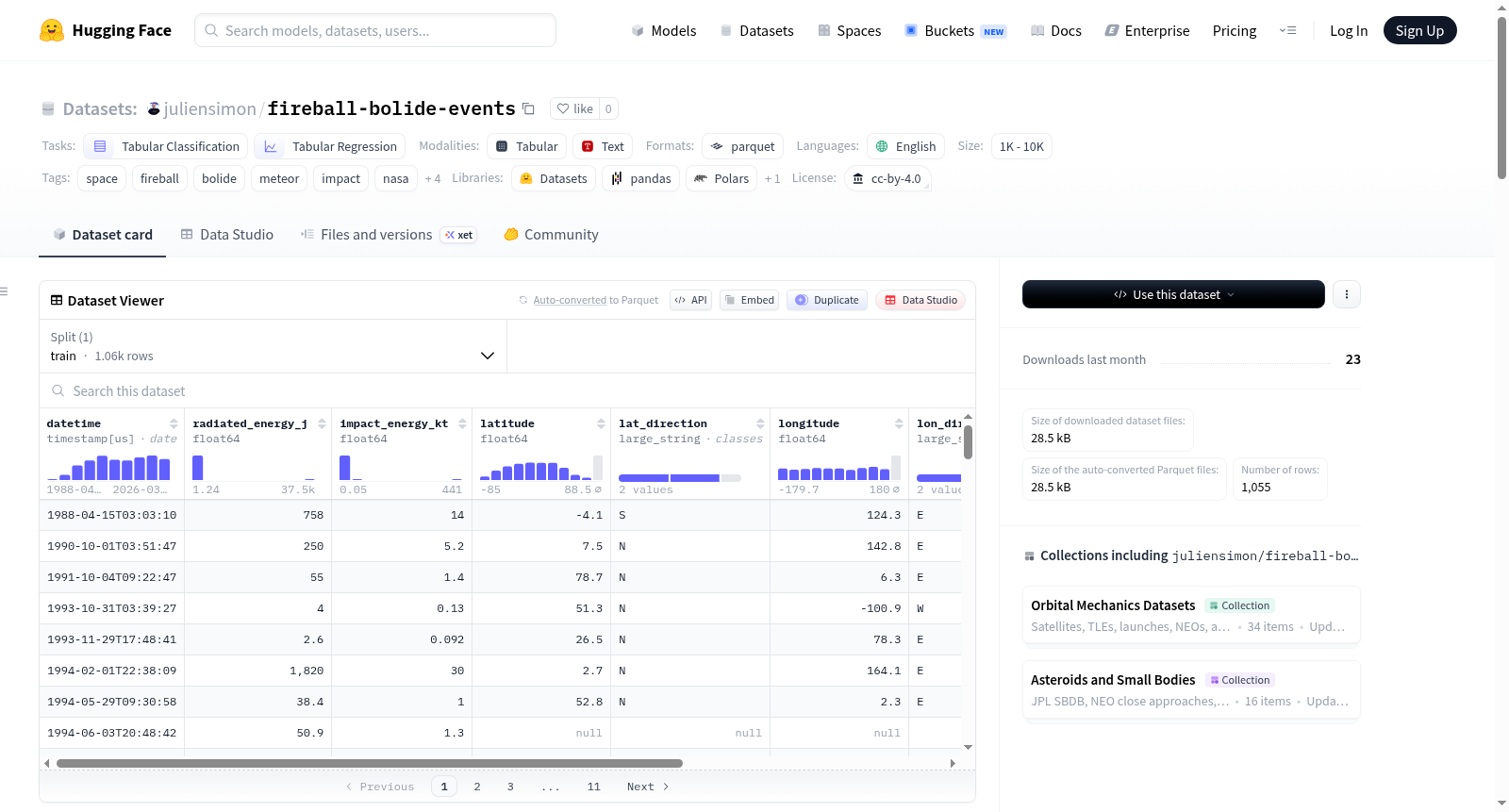Click juliensimon user avatar icon

pos(154,108)
